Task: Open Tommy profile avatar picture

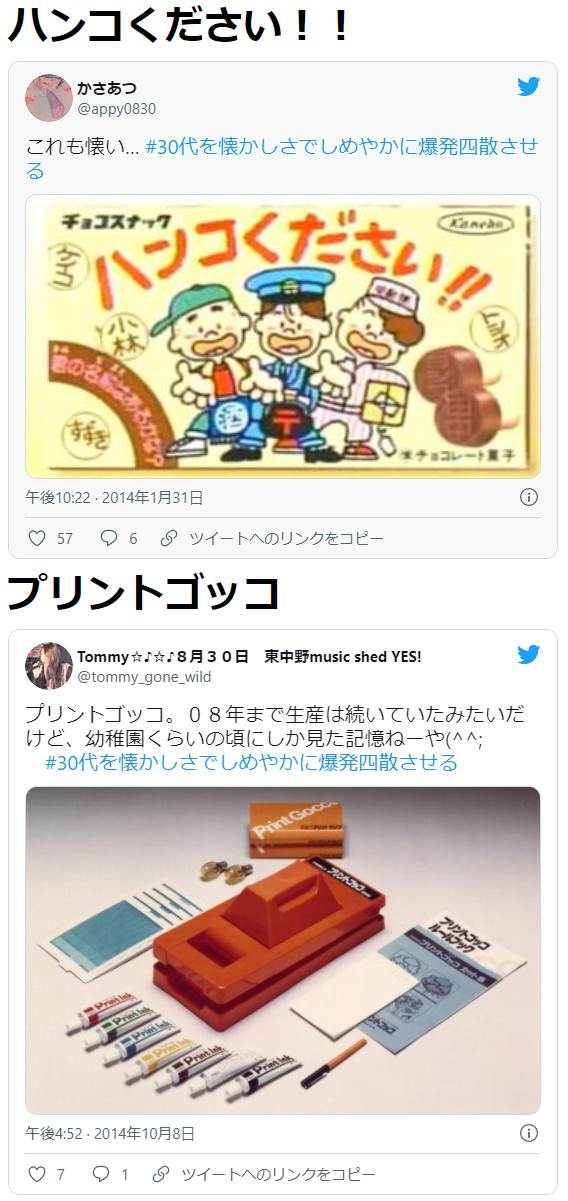Action: click(48, 665)
